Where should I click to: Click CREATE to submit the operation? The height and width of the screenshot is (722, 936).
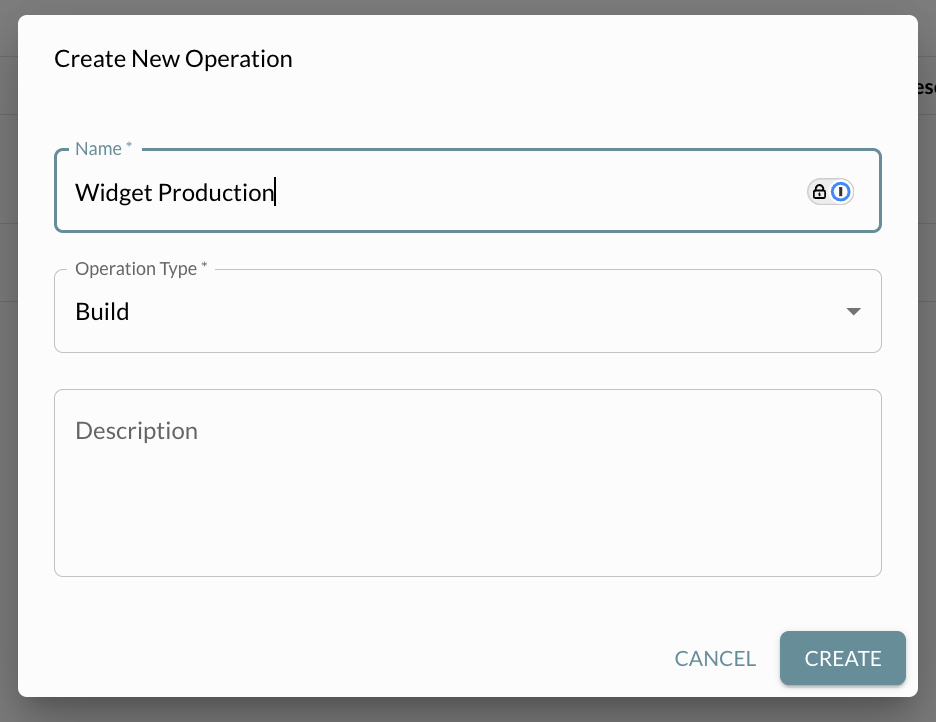click(x=842, y=658)
